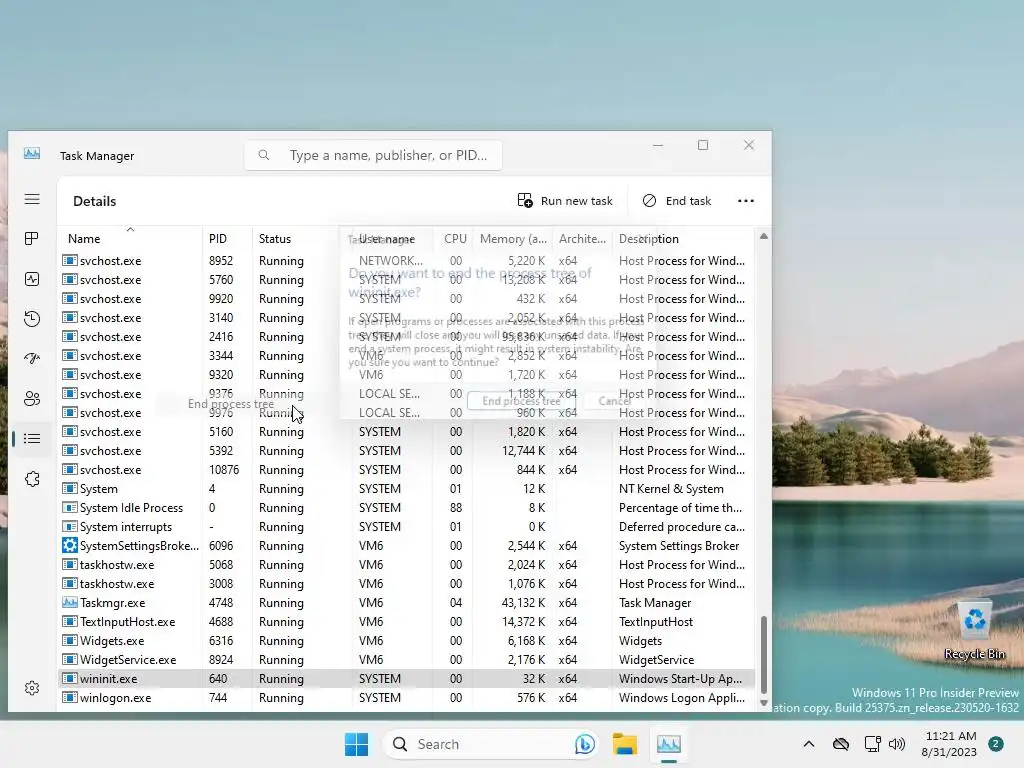Viewport: 1024px width, 768px height.
Task: Open the hamburger navigation menu in Task Manager
Action: tap(32, 199)
